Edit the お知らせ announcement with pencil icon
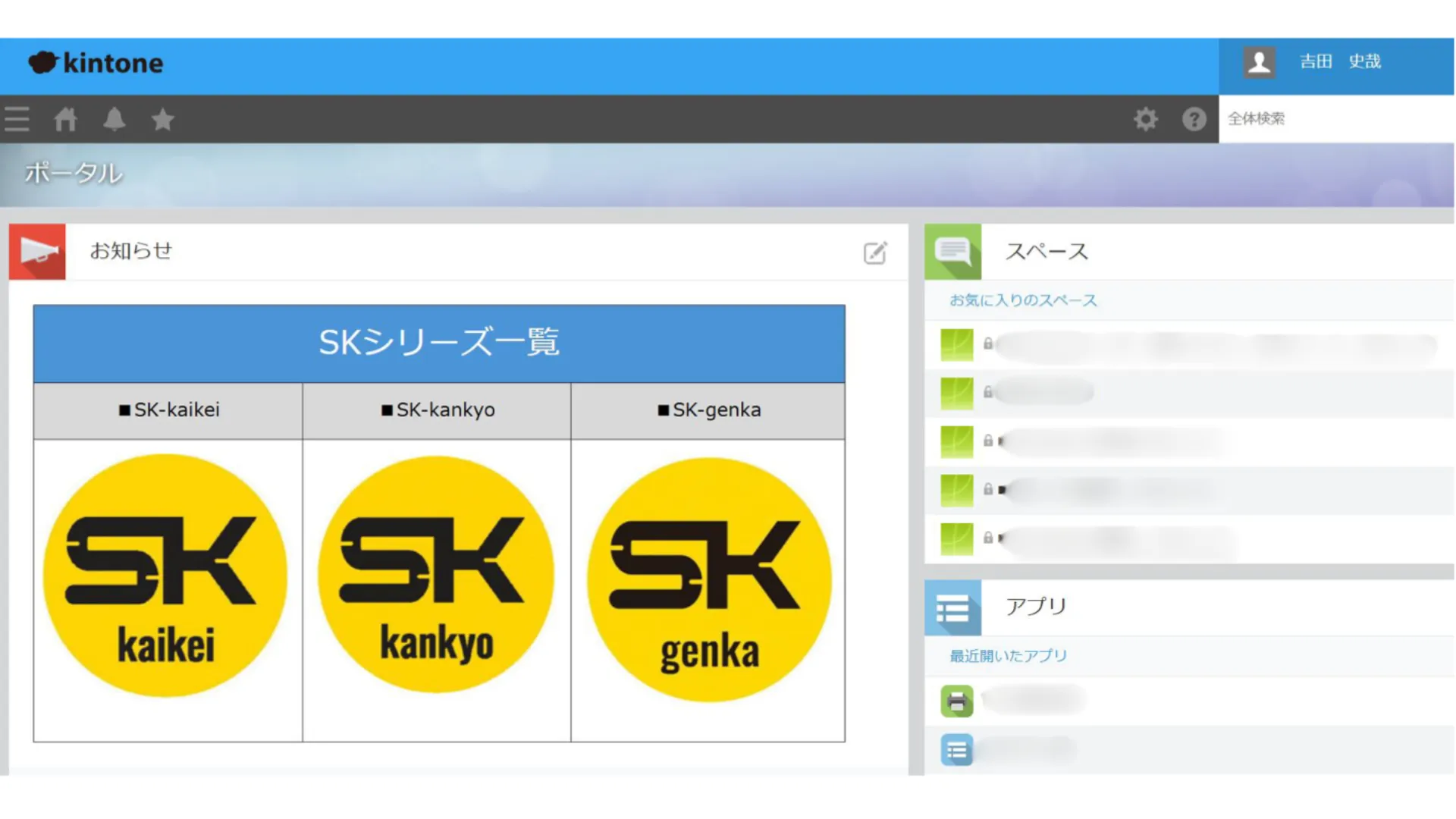Screen dimensions: 1456x819 pos(875,253)
